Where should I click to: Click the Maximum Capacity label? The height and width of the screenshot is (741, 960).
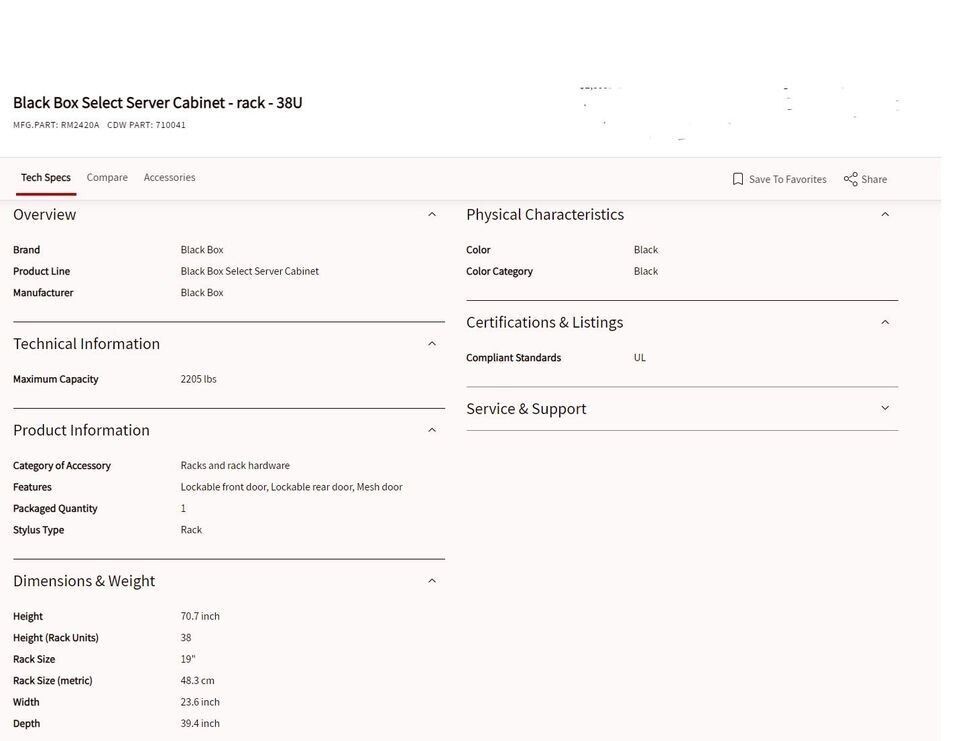[x=56, y=379]
